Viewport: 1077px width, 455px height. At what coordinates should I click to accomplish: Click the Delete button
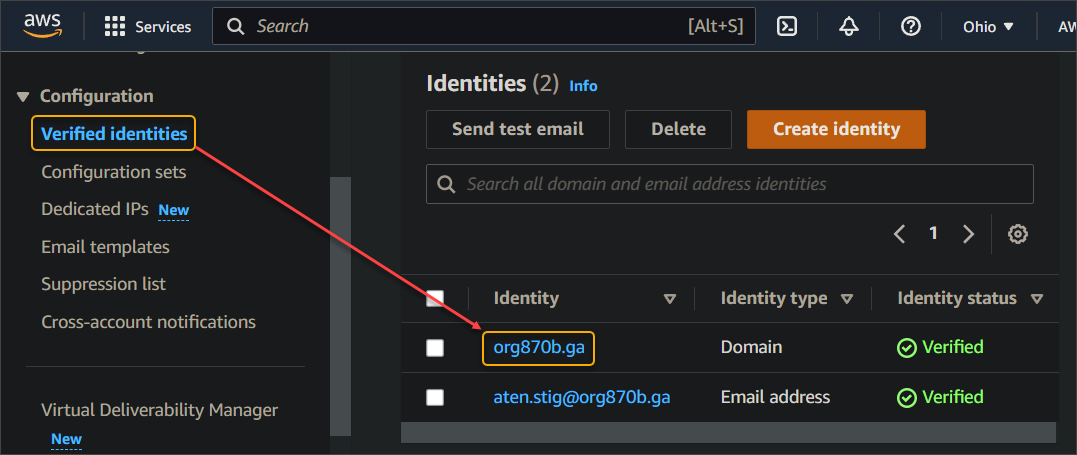point(679,129)
